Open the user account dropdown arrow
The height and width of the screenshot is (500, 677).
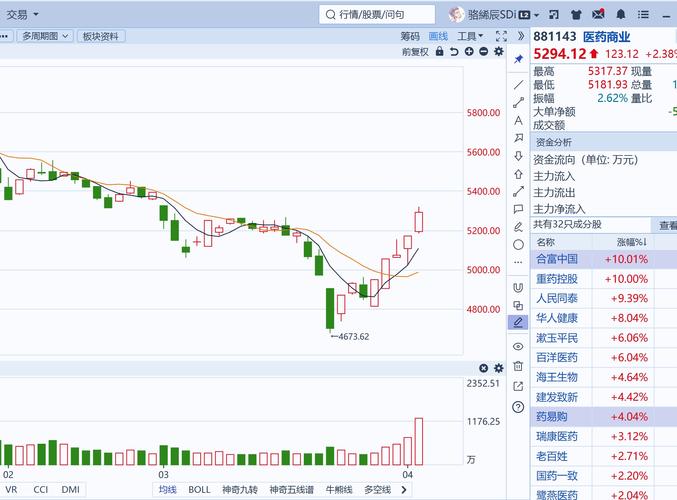click(x=537, y=15)
